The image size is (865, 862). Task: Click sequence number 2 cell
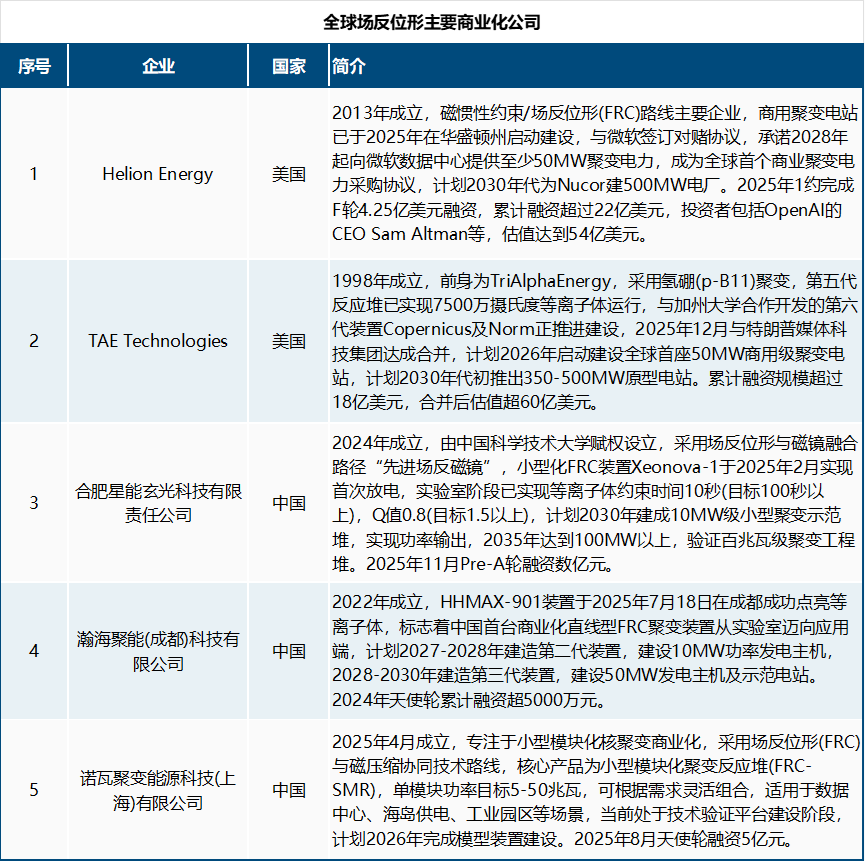coord(34,341)
